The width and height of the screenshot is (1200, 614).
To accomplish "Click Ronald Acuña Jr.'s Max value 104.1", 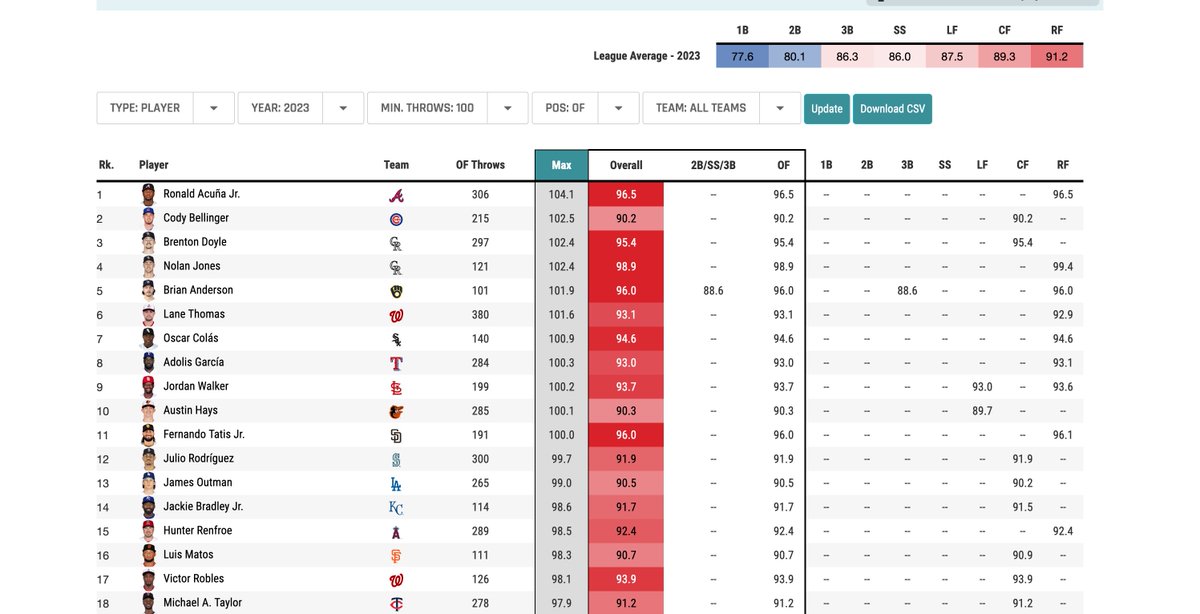I will [561, 195].
